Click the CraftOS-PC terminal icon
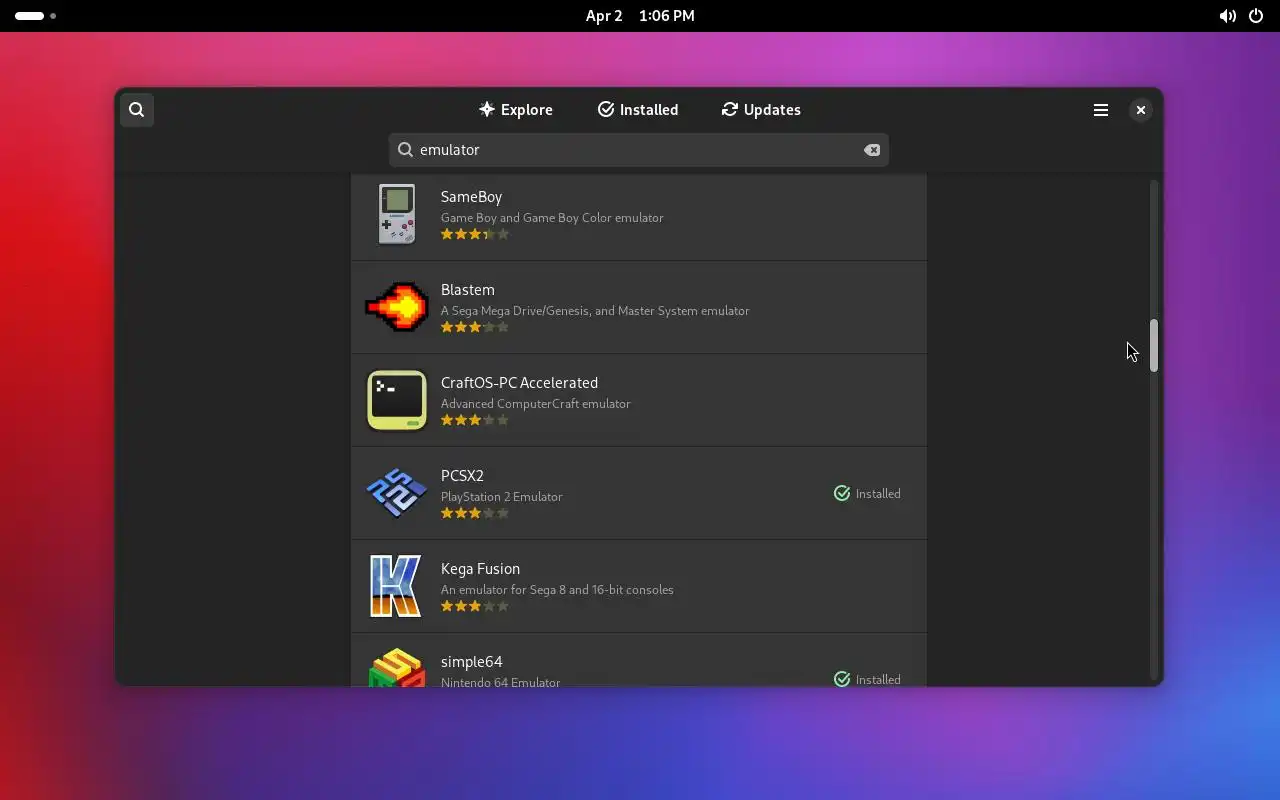 (397, 400)
